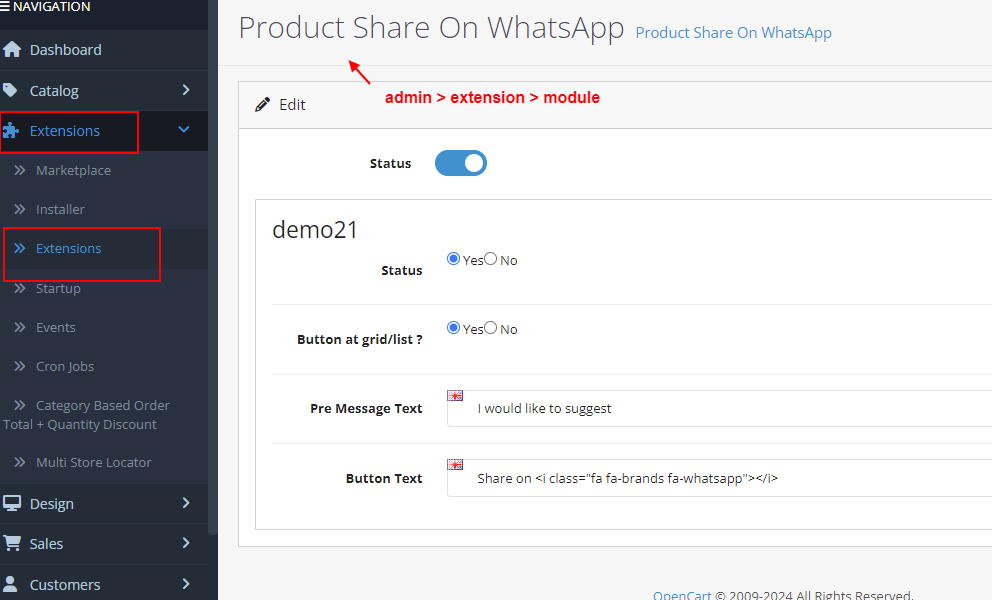Select No for Button at grid/list
992x600 pixels.
point(491,327)
